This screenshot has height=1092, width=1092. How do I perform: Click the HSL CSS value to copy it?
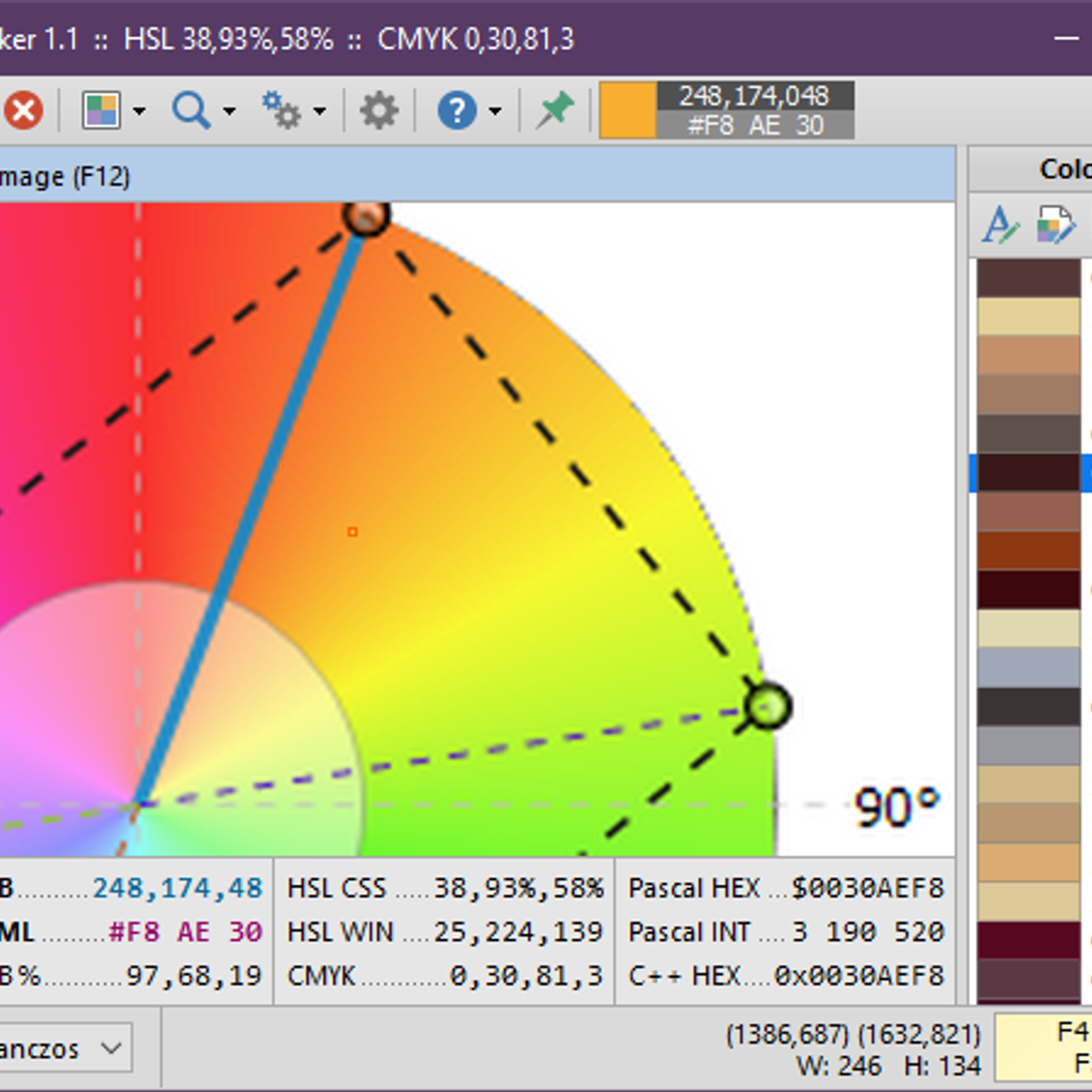pyautogui.click(x=519, y=887)
